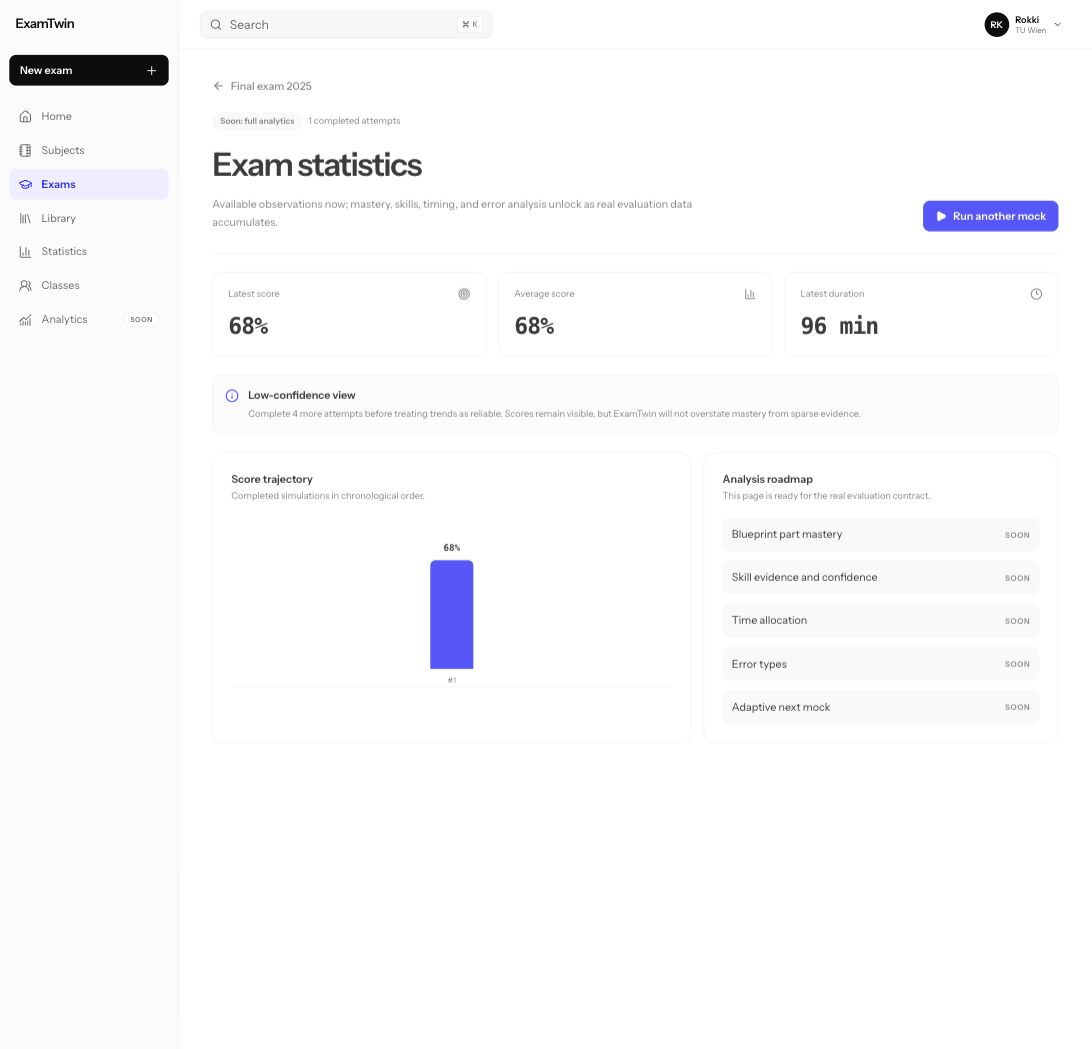Click the Average score chart icon
The image size is (1092, 1049).
[x=750, y=294]
